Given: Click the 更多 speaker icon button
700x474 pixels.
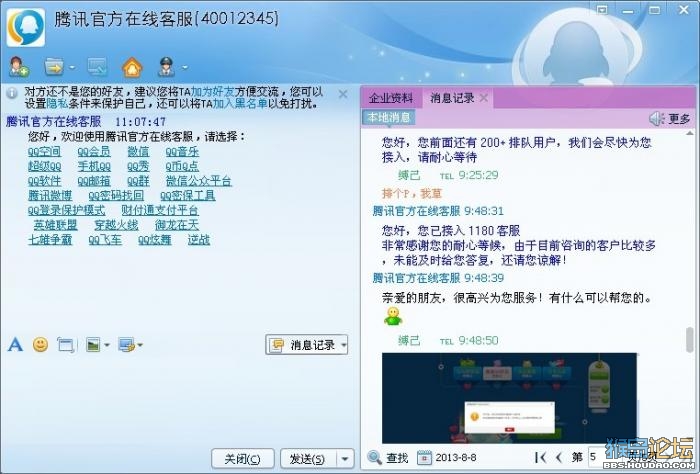Looking at the screenshot, I should (670, 119).
